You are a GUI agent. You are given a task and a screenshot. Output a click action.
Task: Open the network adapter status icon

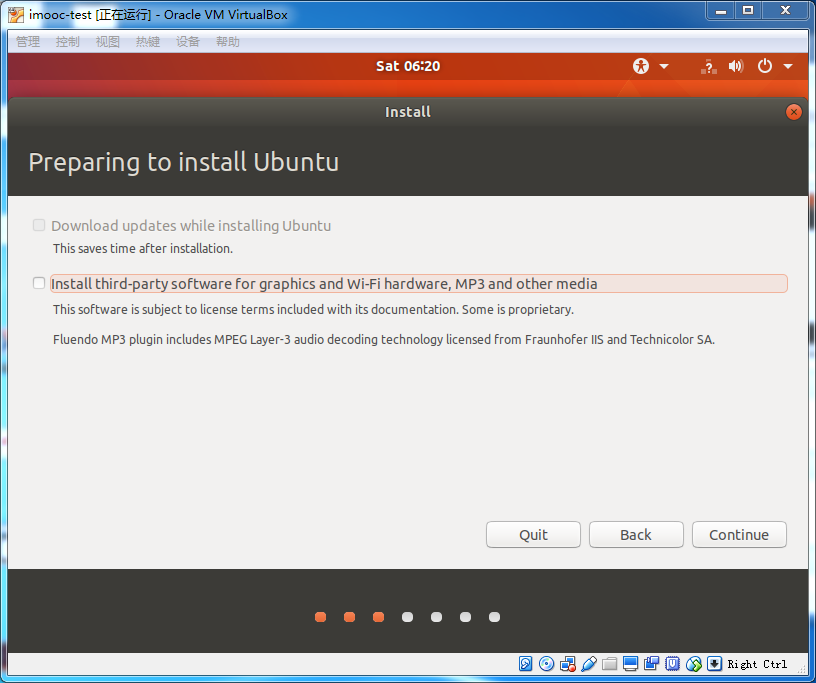coord(567,664)
